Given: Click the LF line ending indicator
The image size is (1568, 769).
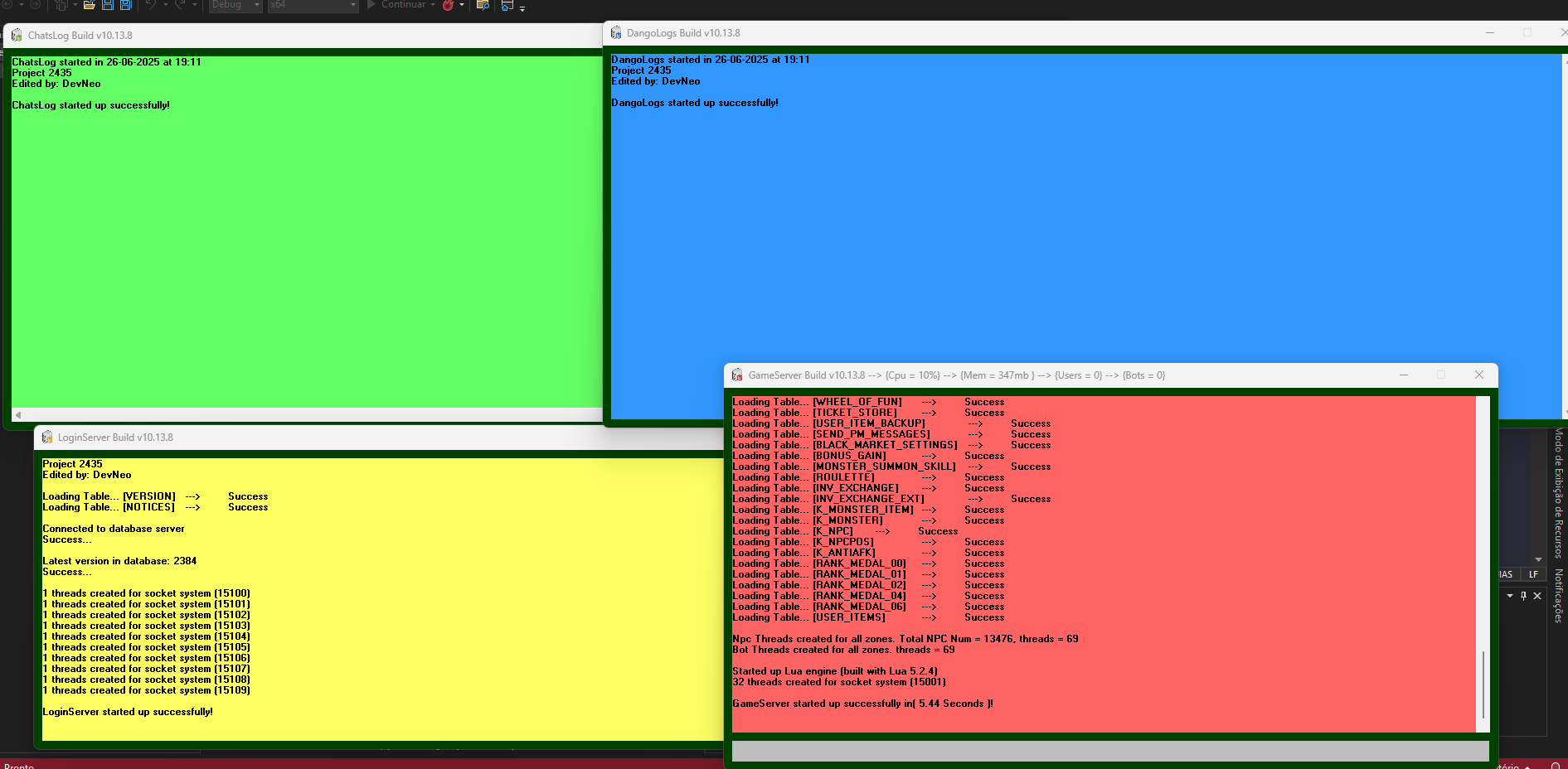Looking at the screenshot, I should [1533, 574].
